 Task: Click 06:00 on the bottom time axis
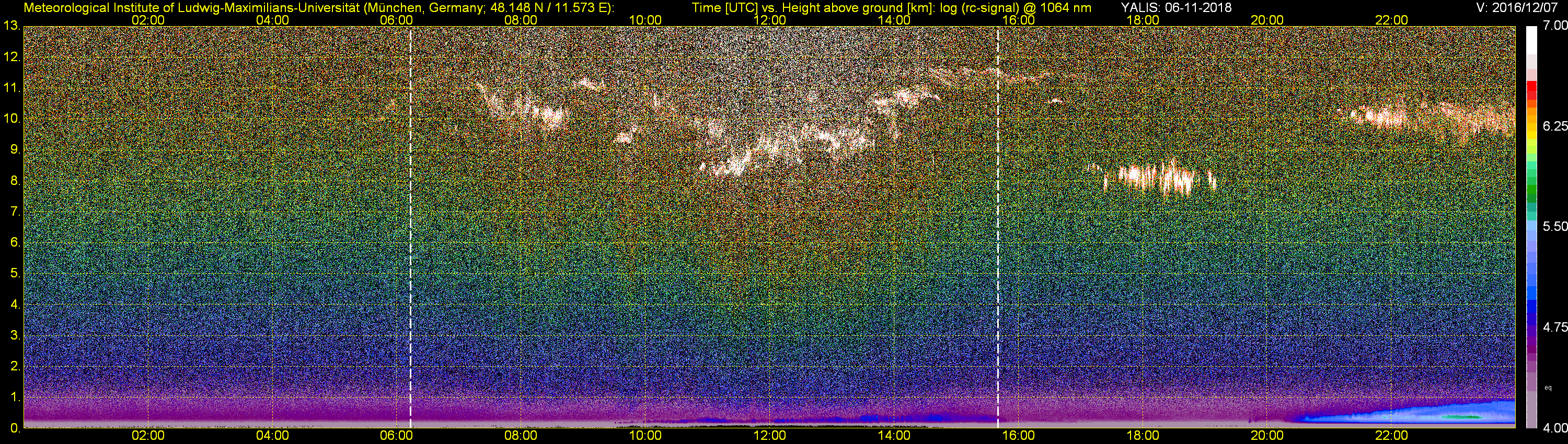tap(396, 436)
